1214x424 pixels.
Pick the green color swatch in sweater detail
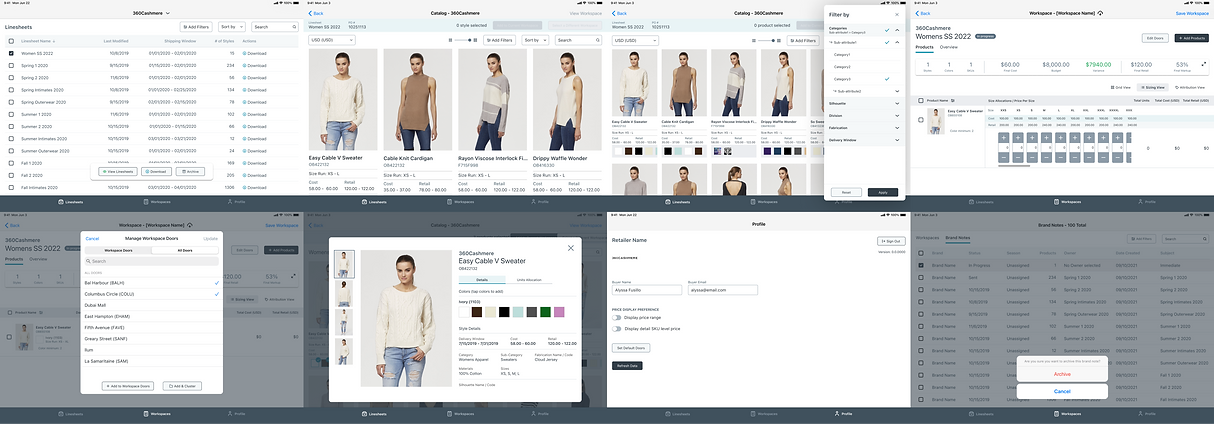(545, 311)
